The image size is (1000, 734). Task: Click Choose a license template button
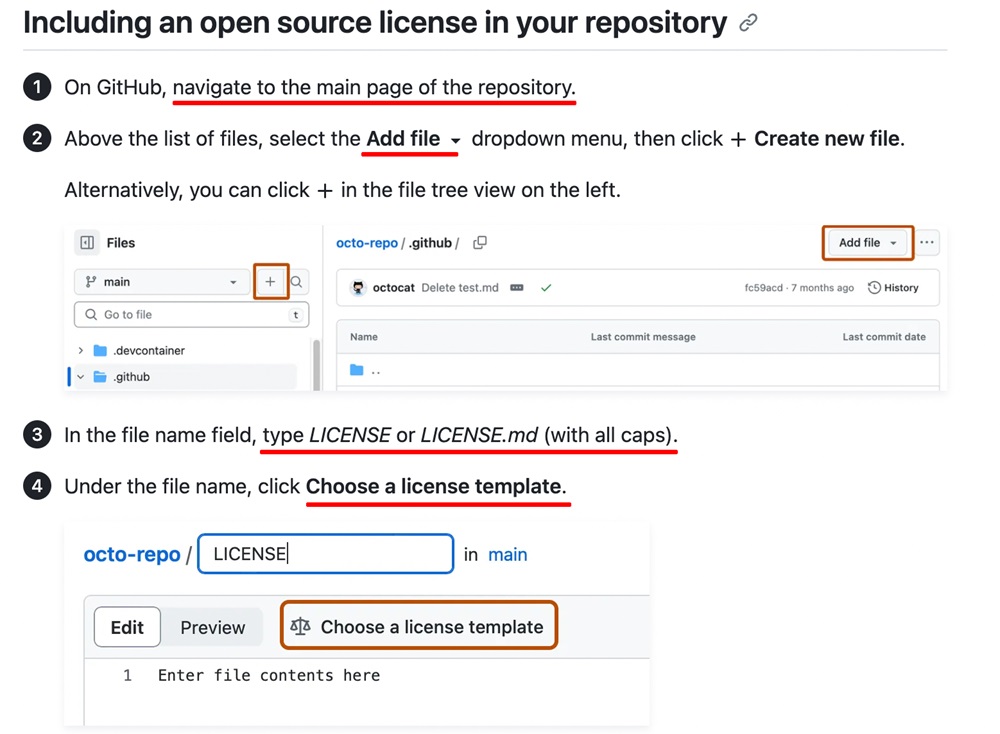419,626
